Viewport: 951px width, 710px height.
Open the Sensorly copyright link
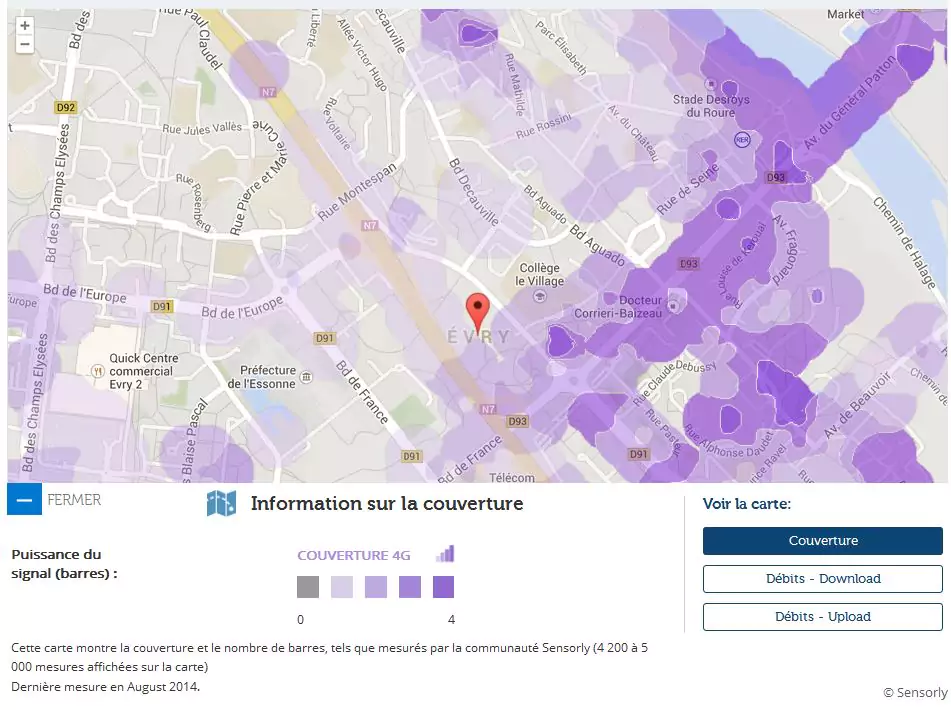(914, 692)
